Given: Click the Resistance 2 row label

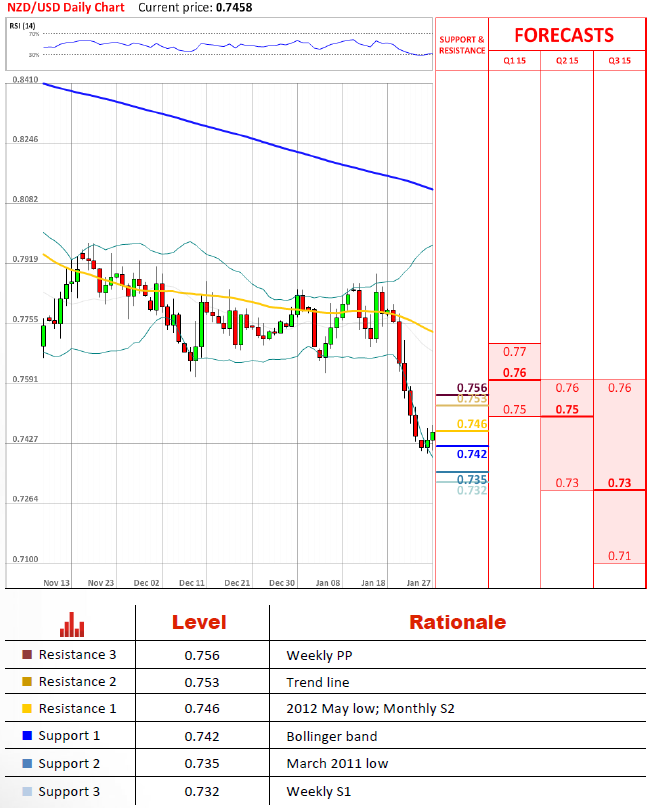Looking at the screenshot, I should click(x=77, y=681).
